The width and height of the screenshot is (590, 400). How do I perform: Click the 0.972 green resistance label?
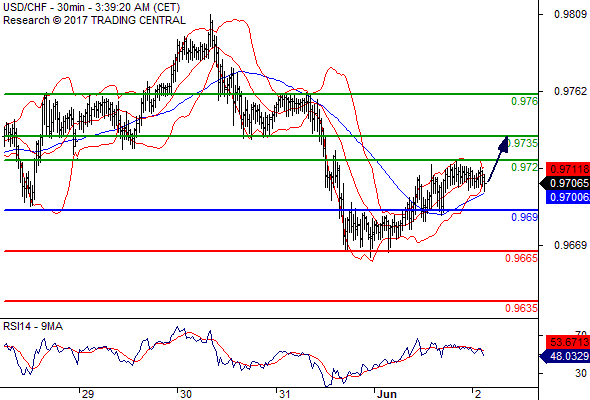pos(524,167)
